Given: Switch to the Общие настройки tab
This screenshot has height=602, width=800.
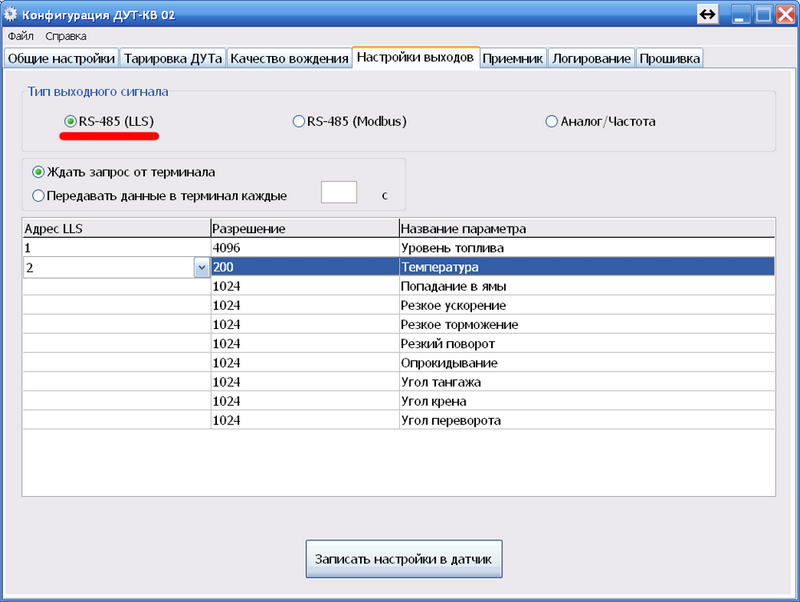Looking at the screenshot, I should point(61,58).
